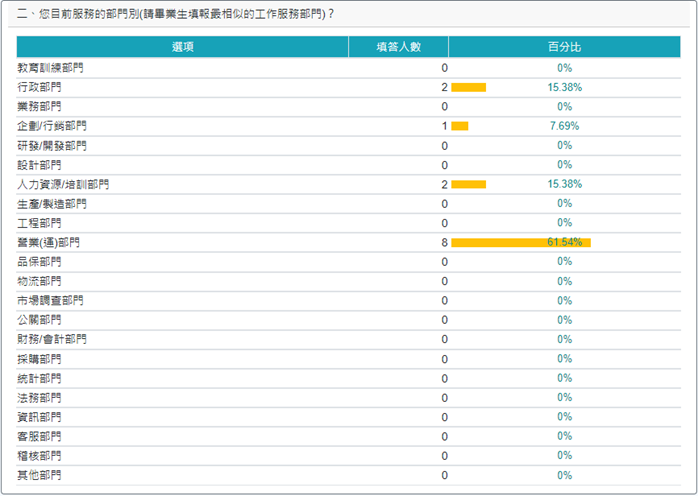The image size is (698, 496).
Task: Select the 市場調查部門 row label
Action: (50, 300)
